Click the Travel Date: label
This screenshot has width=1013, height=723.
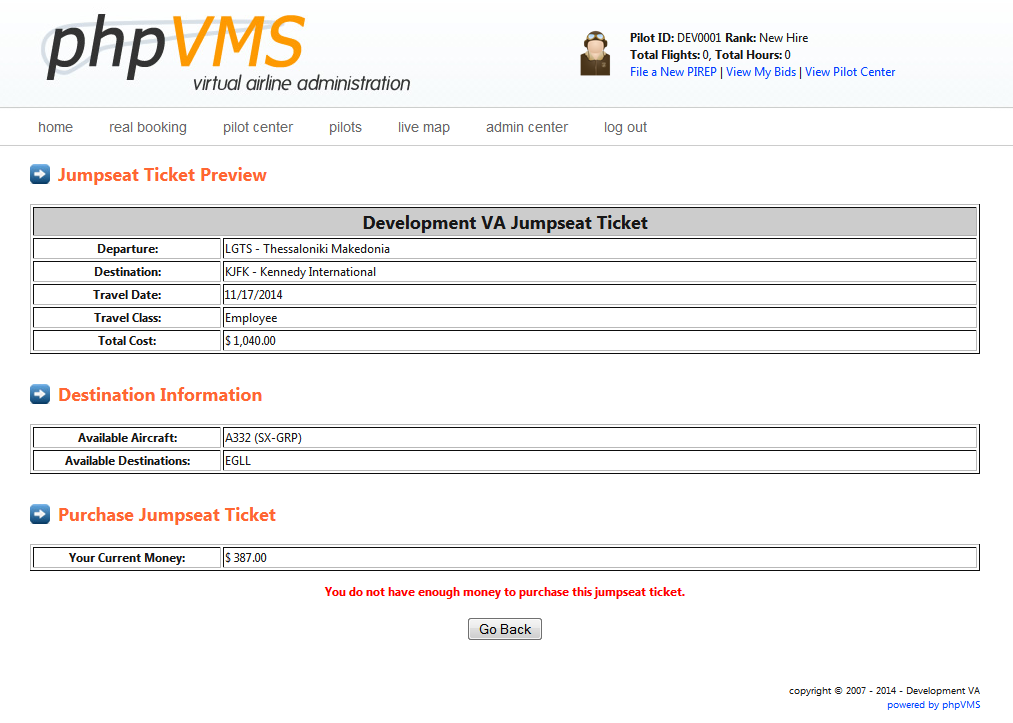(x=127, y=295)
